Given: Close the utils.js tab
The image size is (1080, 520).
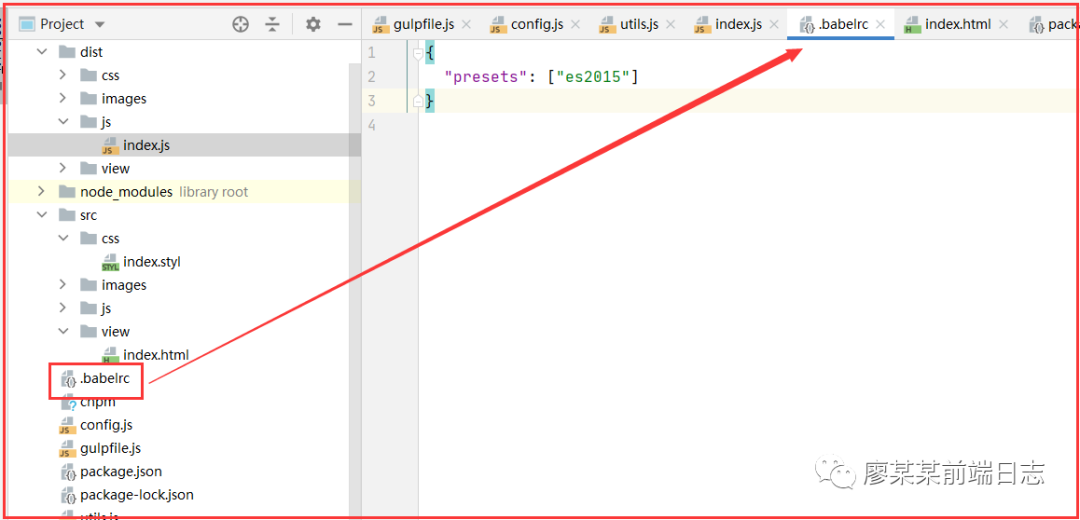Looking at the screenshot, I should 671,24.
